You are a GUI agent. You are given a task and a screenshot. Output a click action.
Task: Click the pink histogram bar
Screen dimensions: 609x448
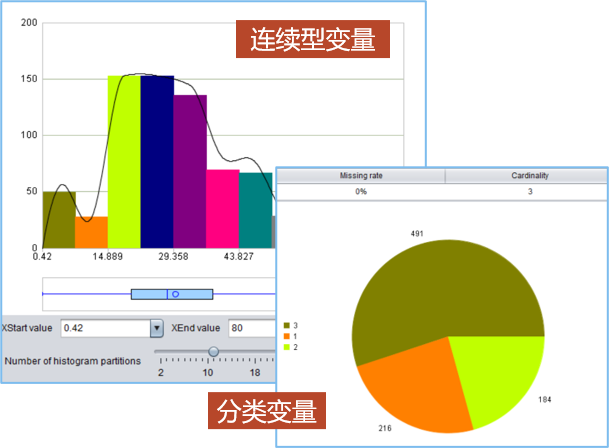[x=223, y=209]
